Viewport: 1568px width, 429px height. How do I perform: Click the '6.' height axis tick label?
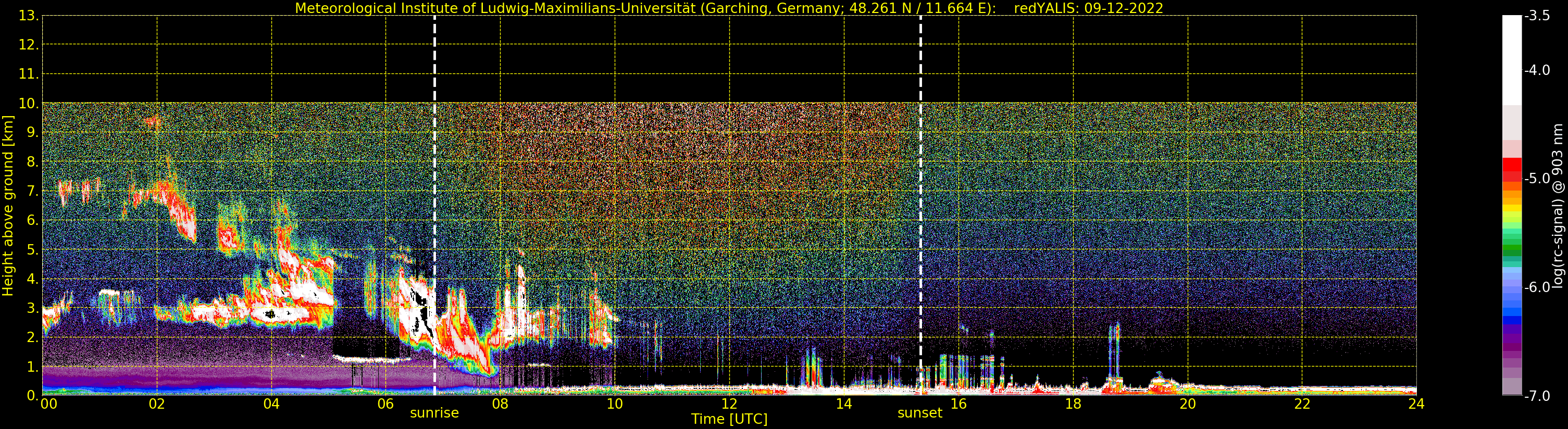33,220
